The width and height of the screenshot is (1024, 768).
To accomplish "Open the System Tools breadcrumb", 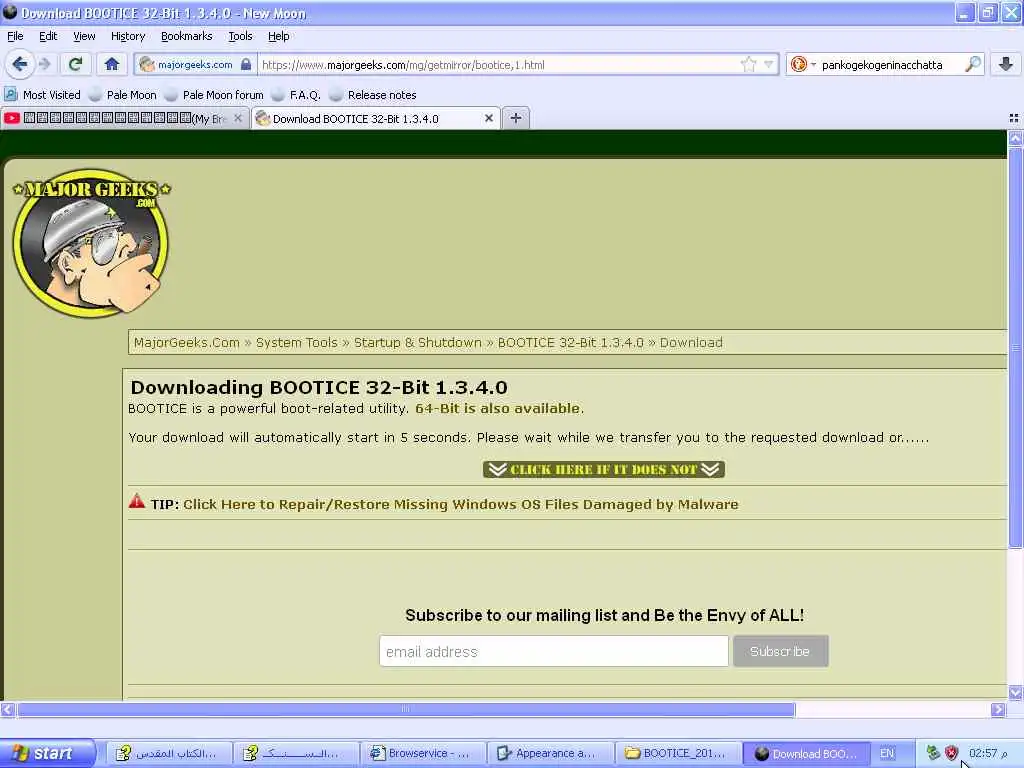I will coord(296,342).
